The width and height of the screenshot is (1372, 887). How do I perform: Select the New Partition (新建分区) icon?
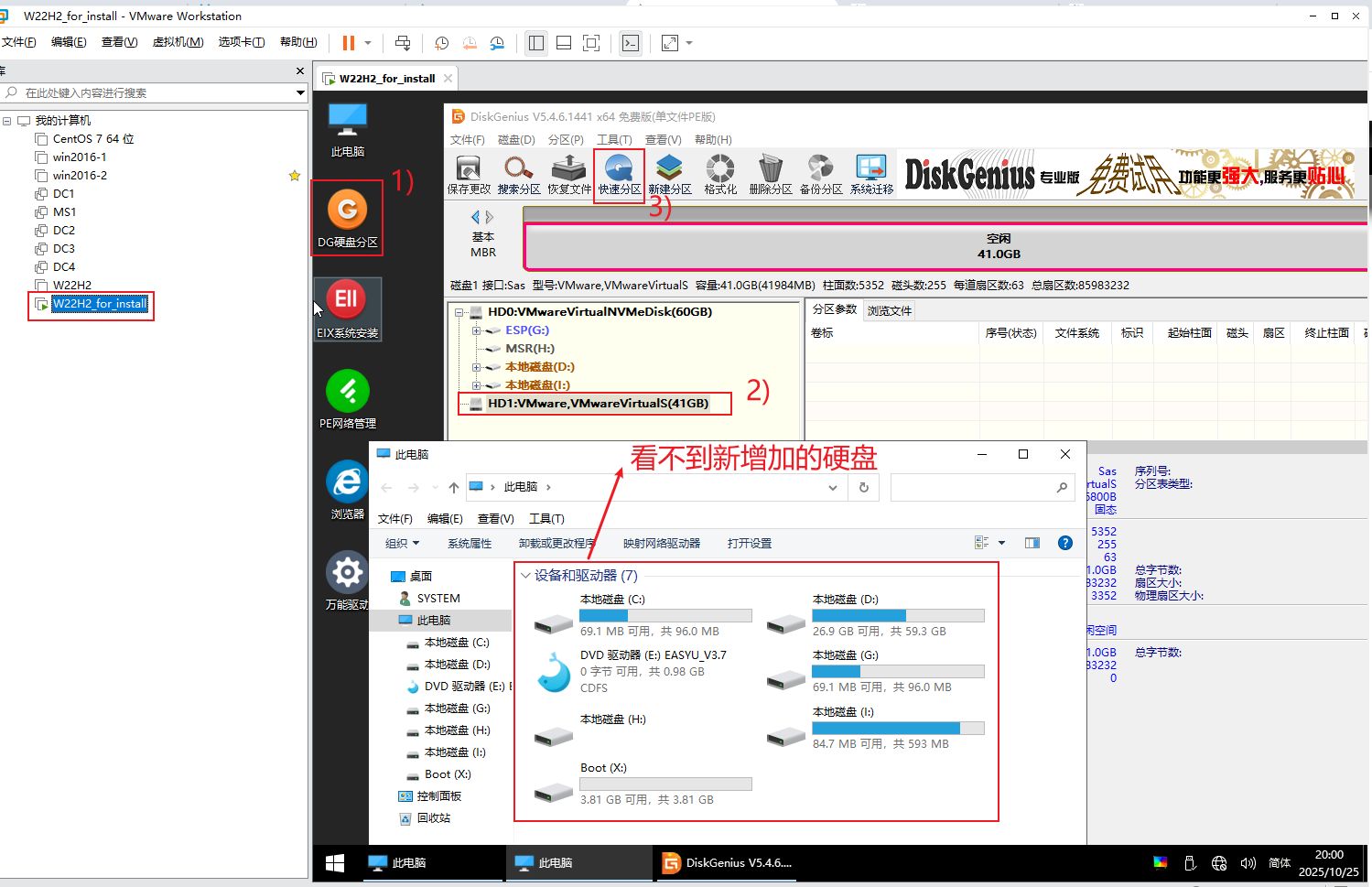click(x=670, y=173)
